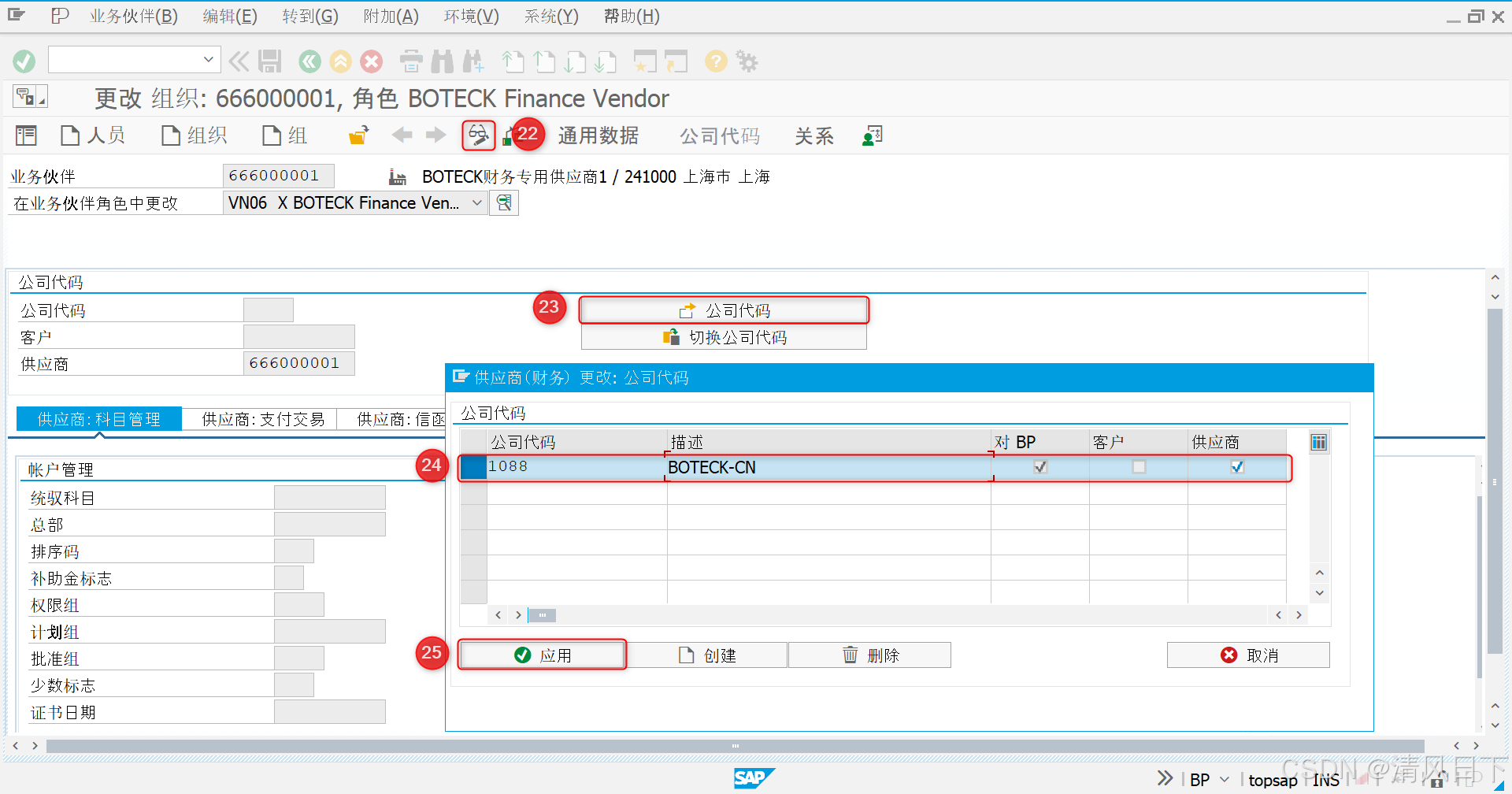Open the 附加(A) menu
This screenshot has width=1512, height=794.
391,17
